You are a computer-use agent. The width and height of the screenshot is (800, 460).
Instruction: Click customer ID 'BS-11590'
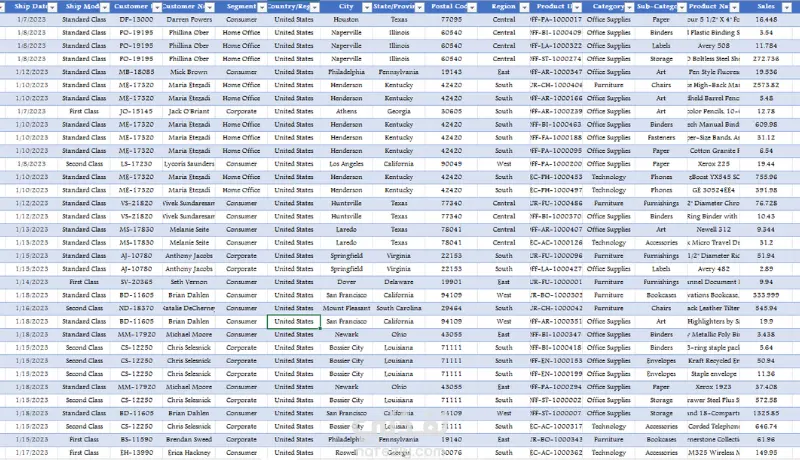pyautogui.click(x=136, y=440)
